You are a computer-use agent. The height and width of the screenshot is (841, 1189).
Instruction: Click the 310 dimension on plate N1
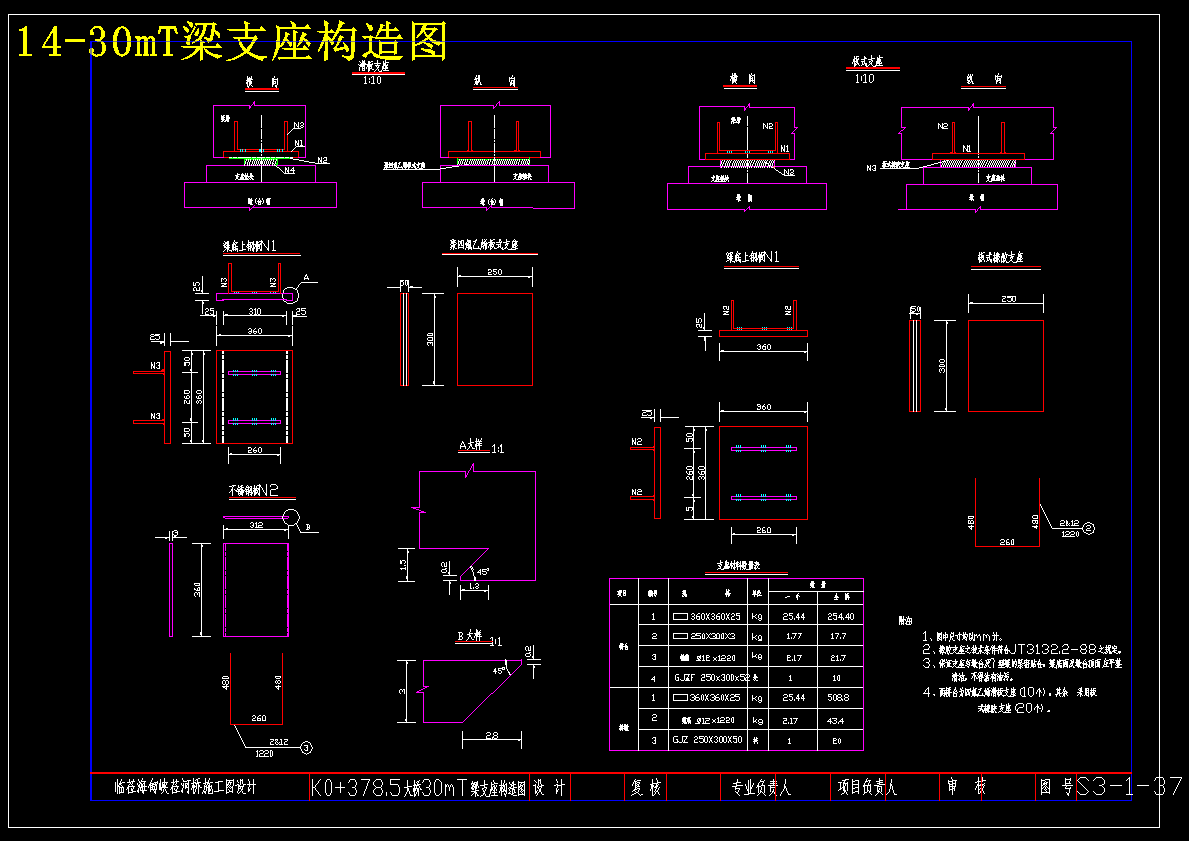coord(255,312)
